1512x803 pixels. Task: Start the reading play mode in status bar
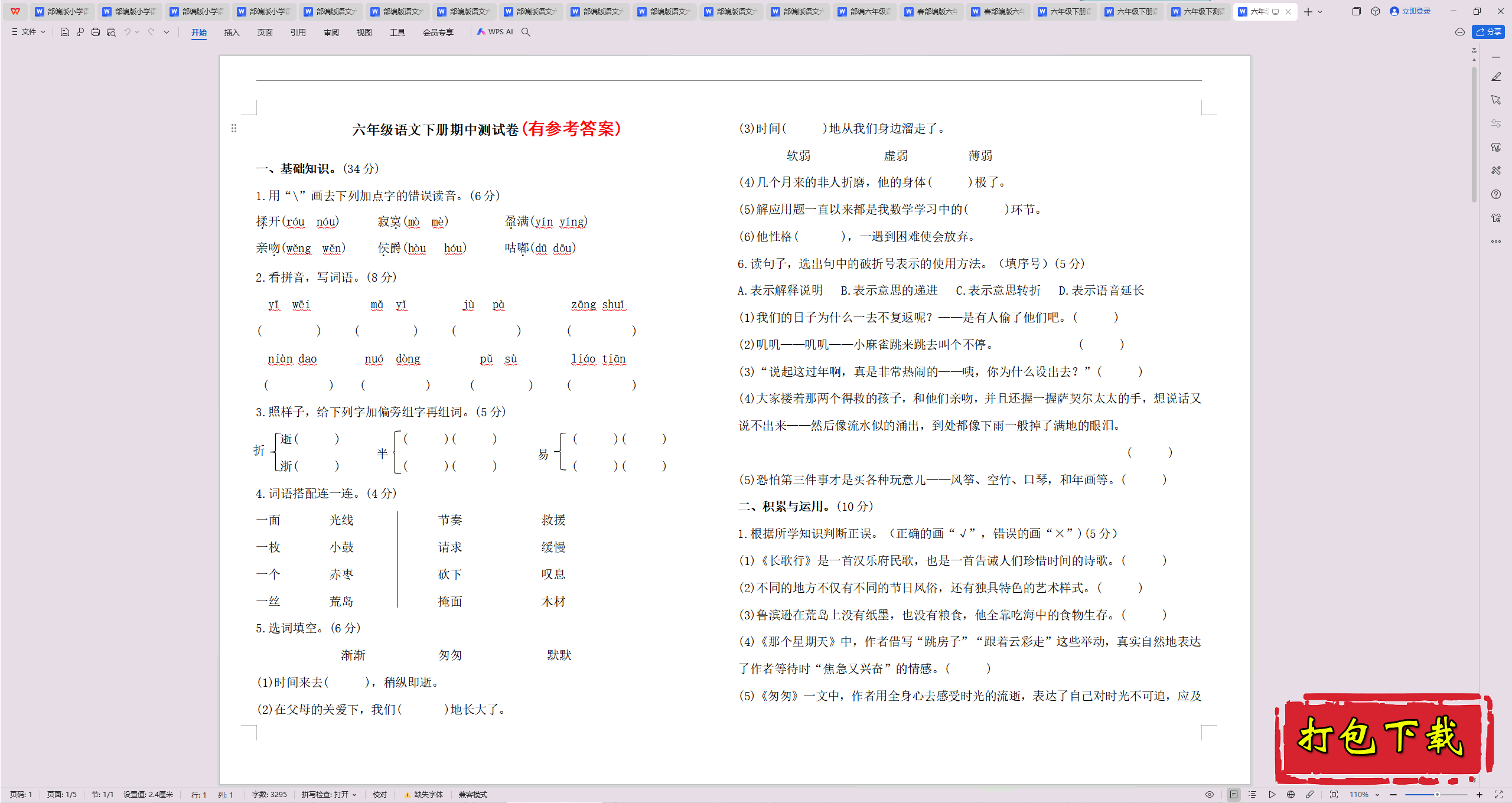coord(1272,795)
